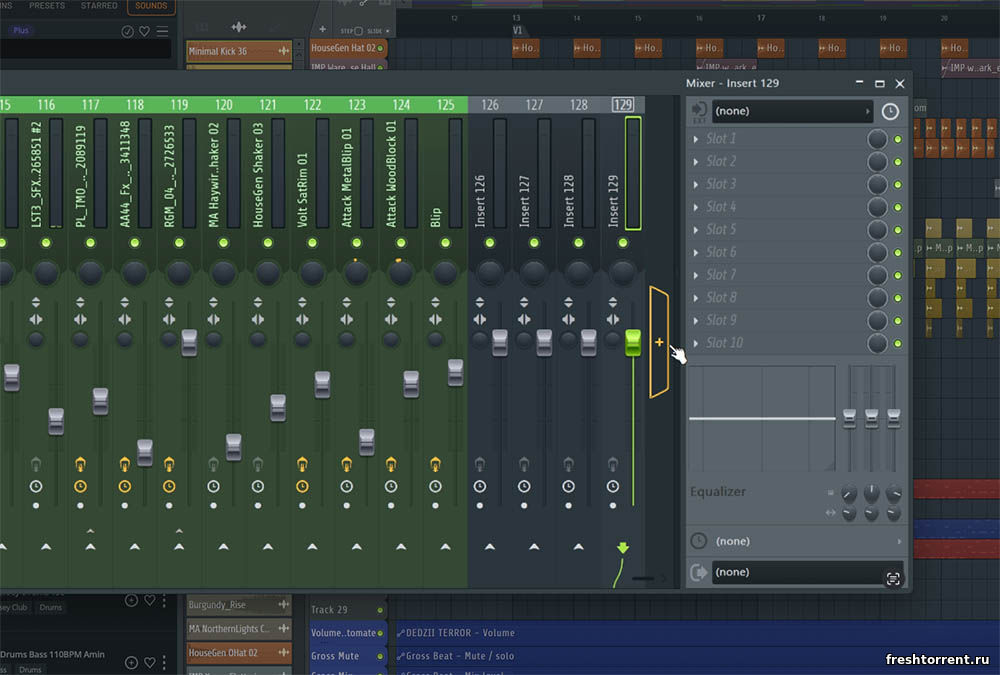Click the clock icon beside lower (none) selector
1000x675 pixels.
[699, 541]
